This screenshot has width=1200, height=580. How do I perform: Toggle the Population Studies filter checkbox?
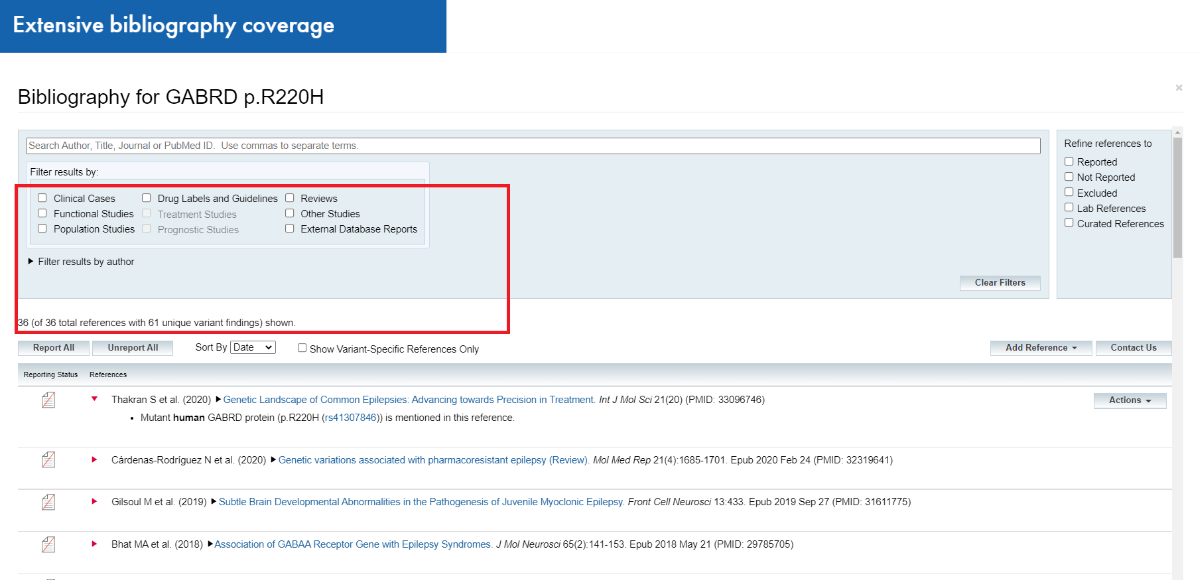click(43, 229)
